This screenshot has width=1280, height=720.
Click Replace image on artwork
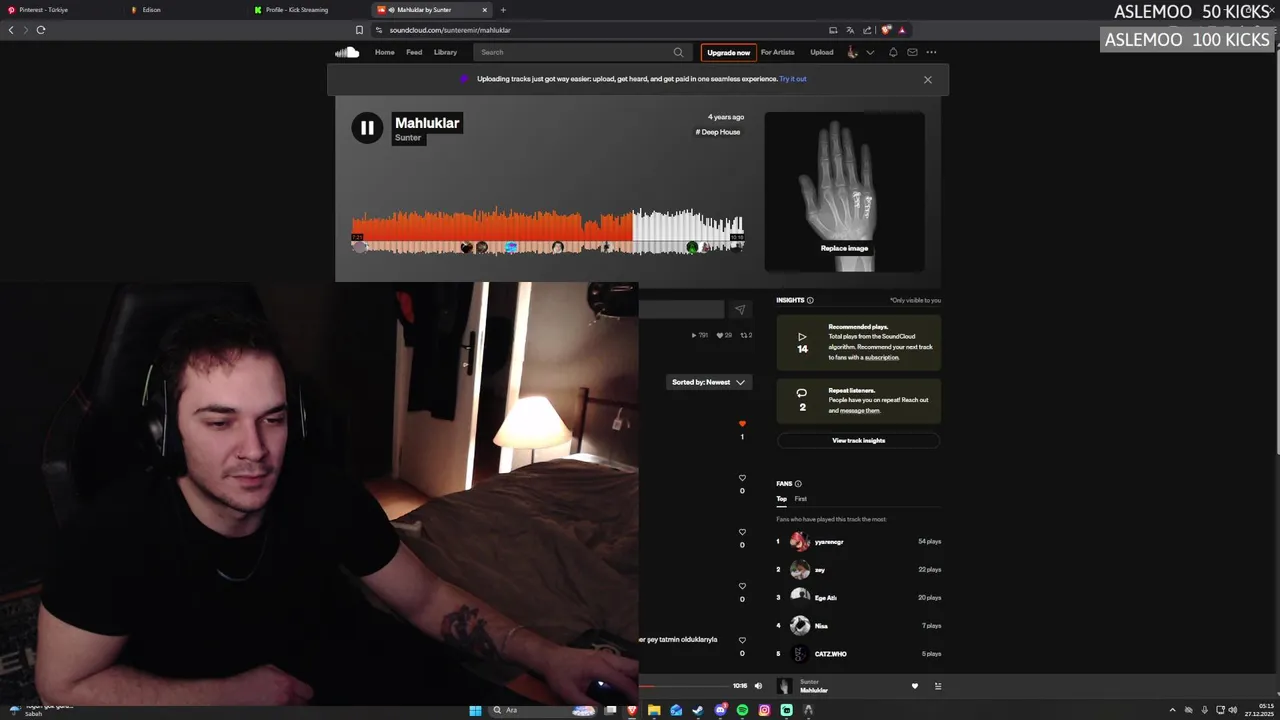click(845, 248)
